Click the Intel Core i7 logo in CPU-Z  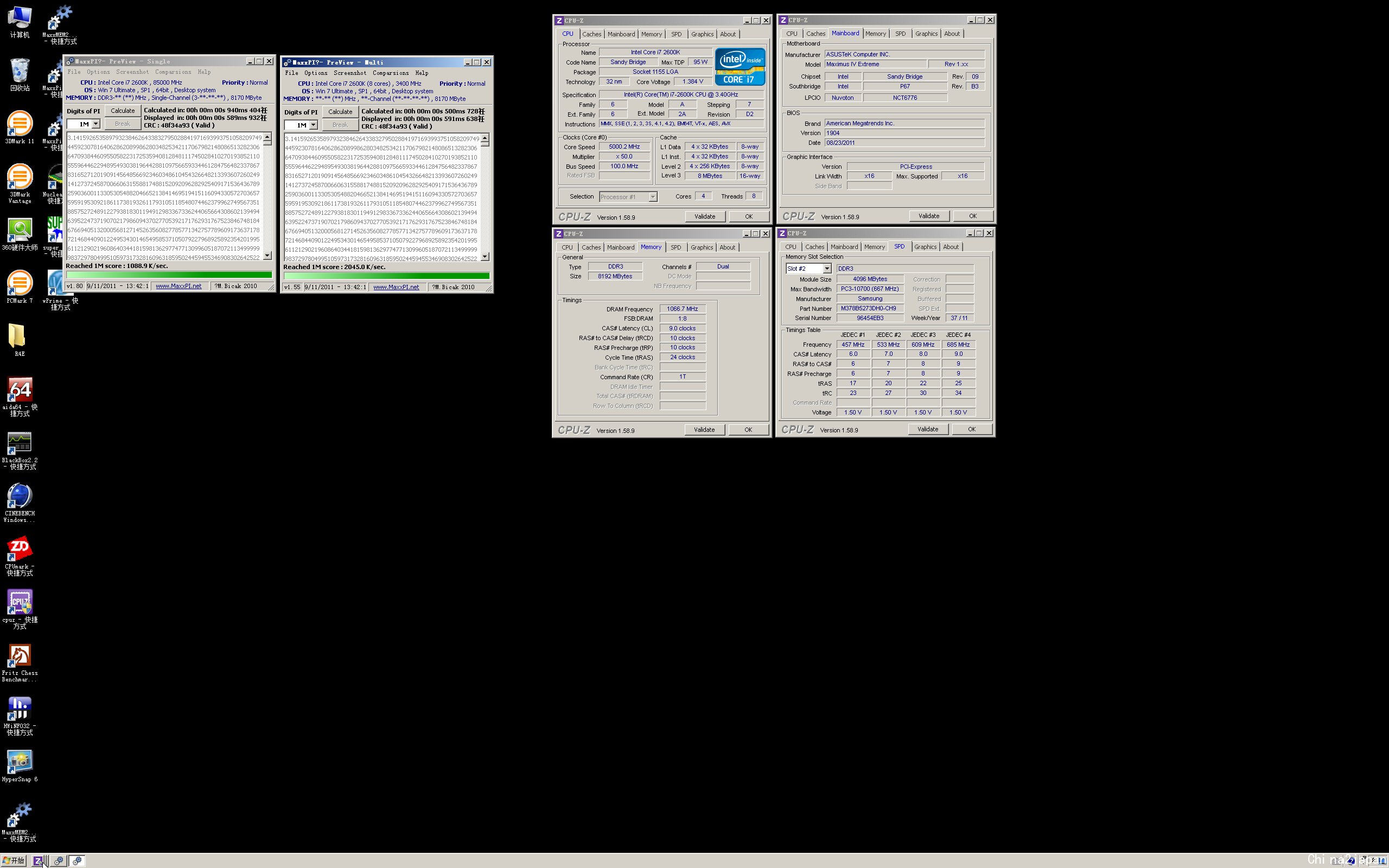pyautogui.click(x=740, y=67)
